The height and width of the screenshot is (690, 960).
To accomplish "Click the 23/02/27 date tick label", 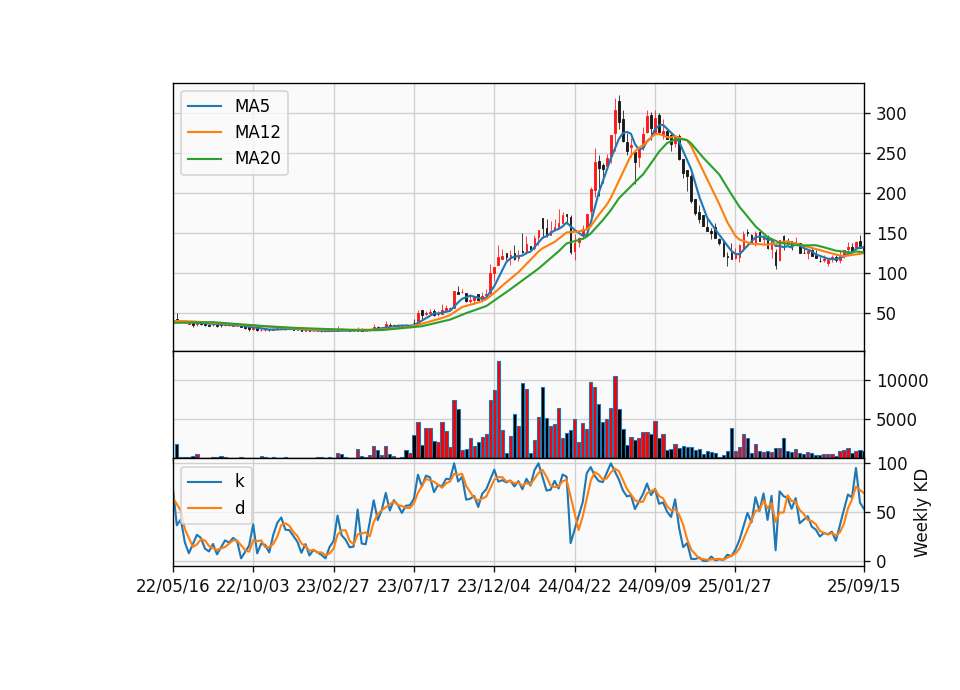I will tap(333, 586).
